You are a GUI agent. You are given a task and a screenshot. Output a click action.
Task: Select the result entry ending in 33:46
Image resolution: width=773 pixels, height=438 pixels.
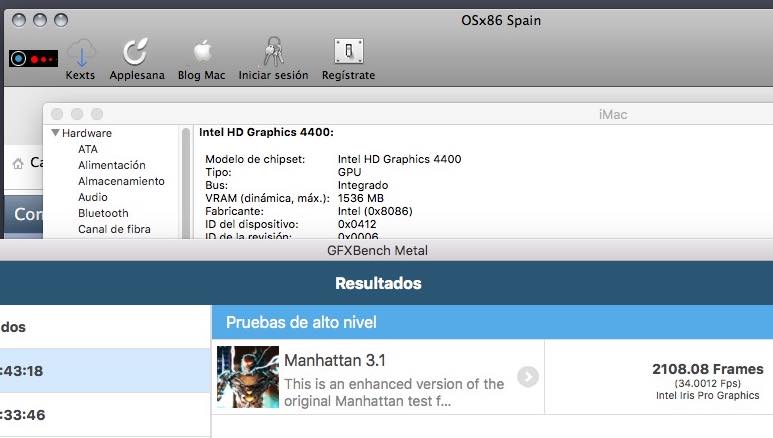click(x=105, y=415)
